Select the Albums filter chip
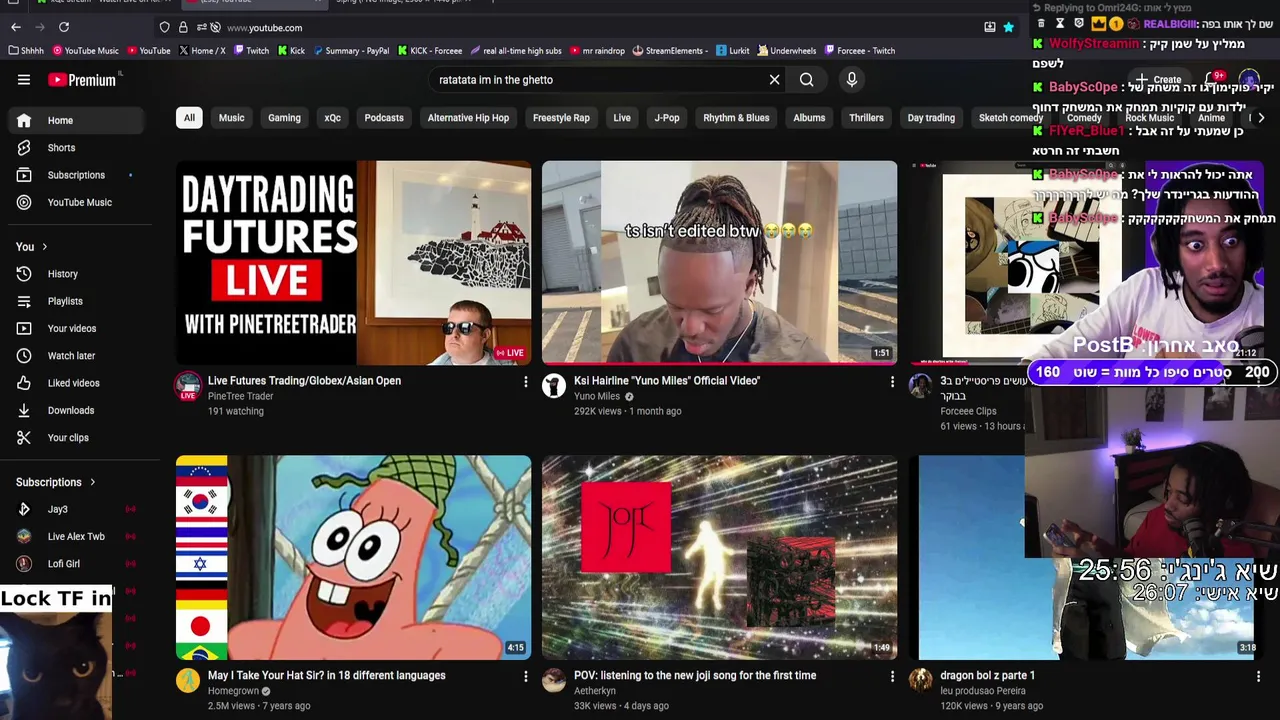The width and height of the screenshot is (1280, 720). click(x=809, y=118)
